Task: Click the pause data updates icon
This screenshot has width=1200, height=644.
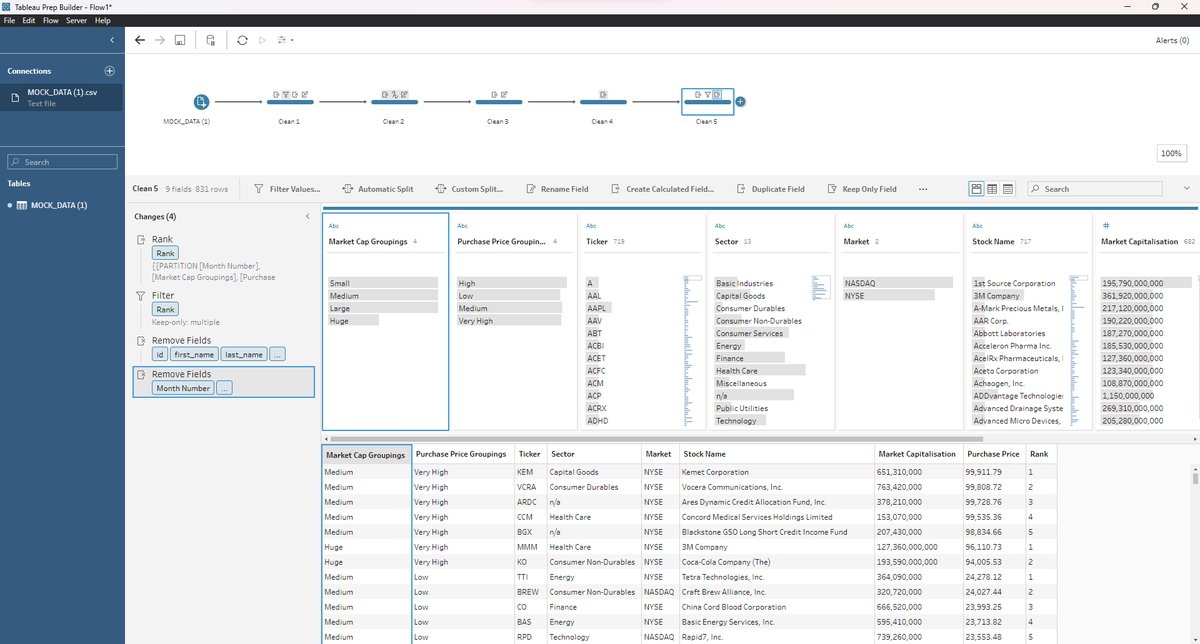Action: click(x=211, y=40)
